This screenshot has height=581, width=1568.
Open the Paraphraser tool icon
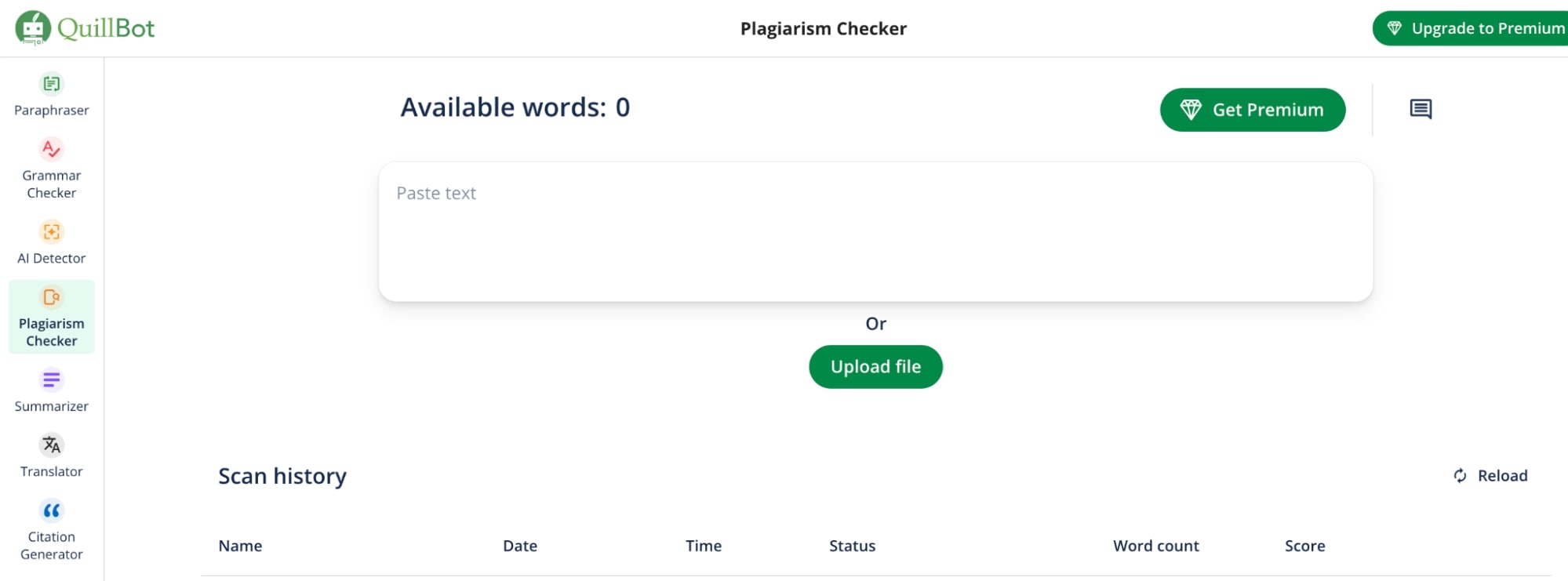(x=52, y=84)
